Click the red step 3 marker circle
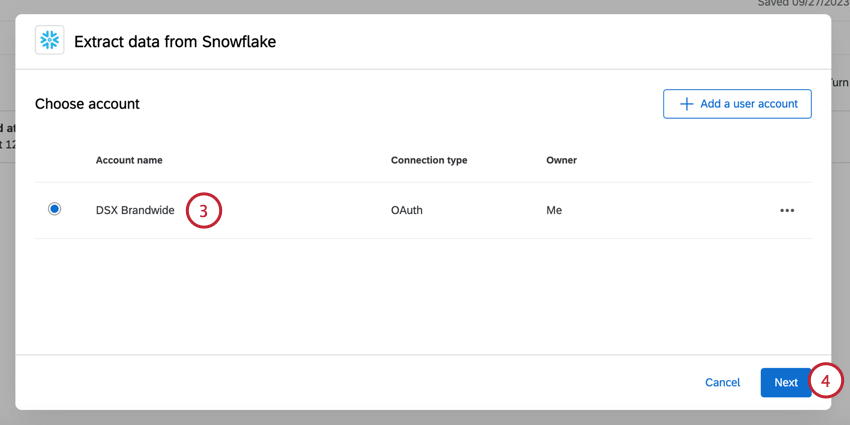 (x=203, y=211)
